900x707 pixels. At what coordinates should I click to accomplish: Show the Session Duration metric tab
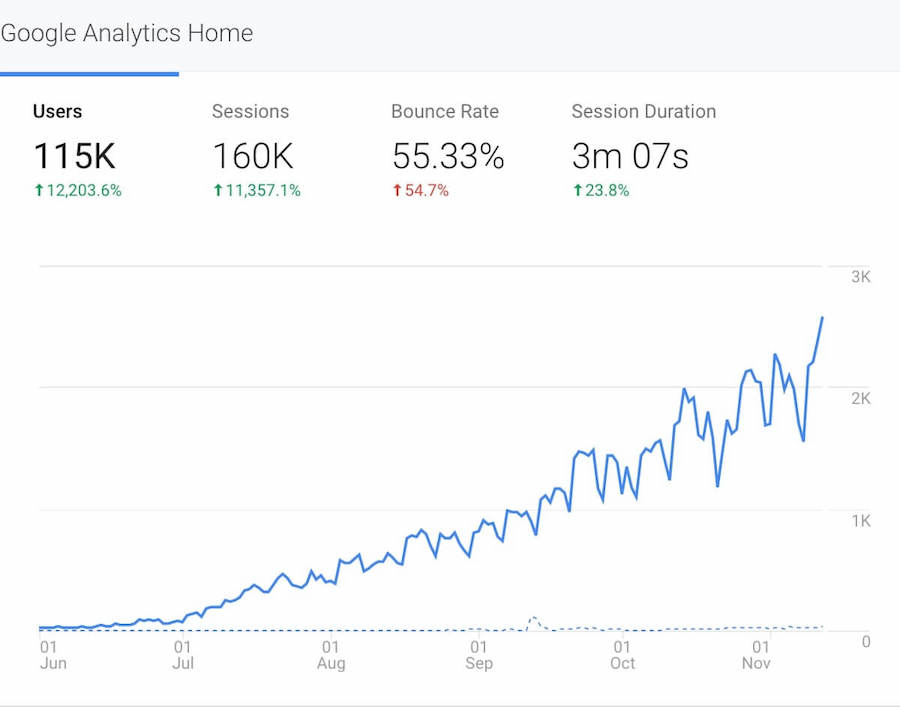[643, 112]
